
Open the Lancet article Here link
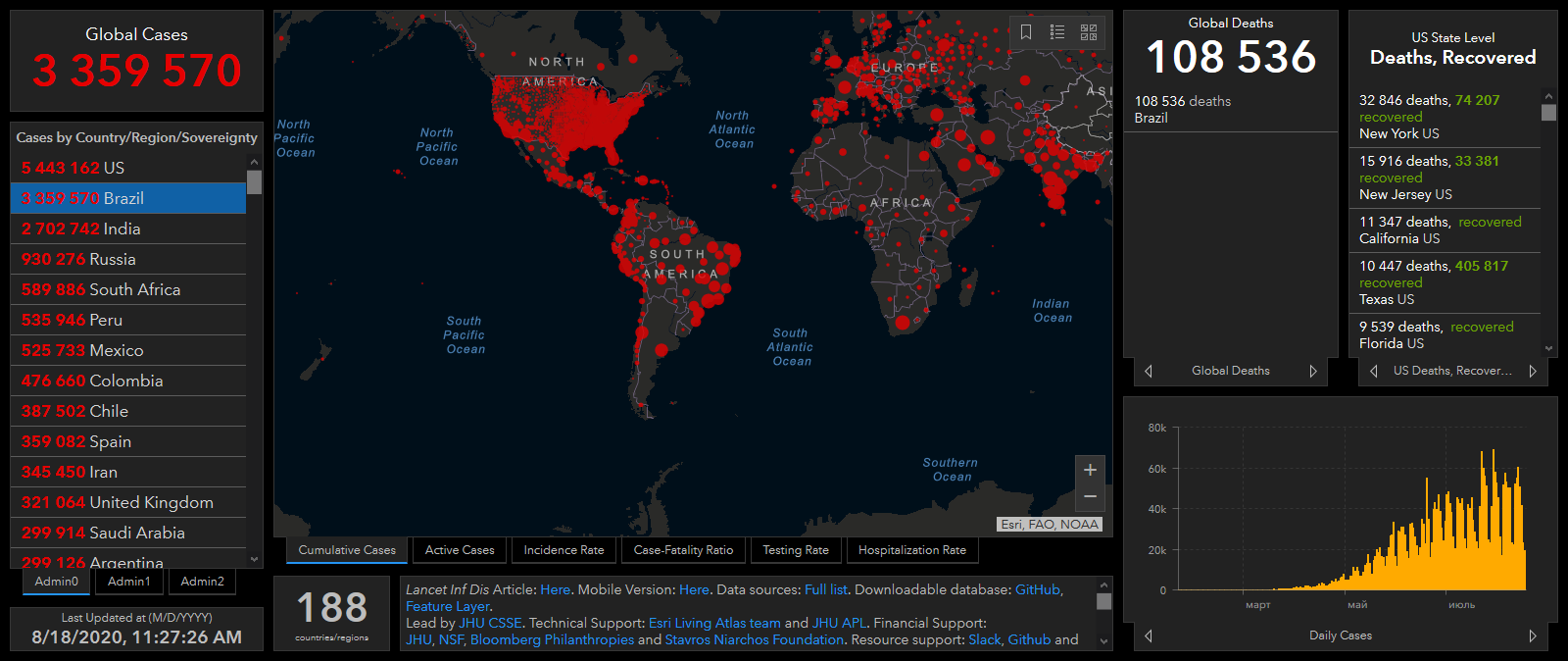click(x=555, y=589)
